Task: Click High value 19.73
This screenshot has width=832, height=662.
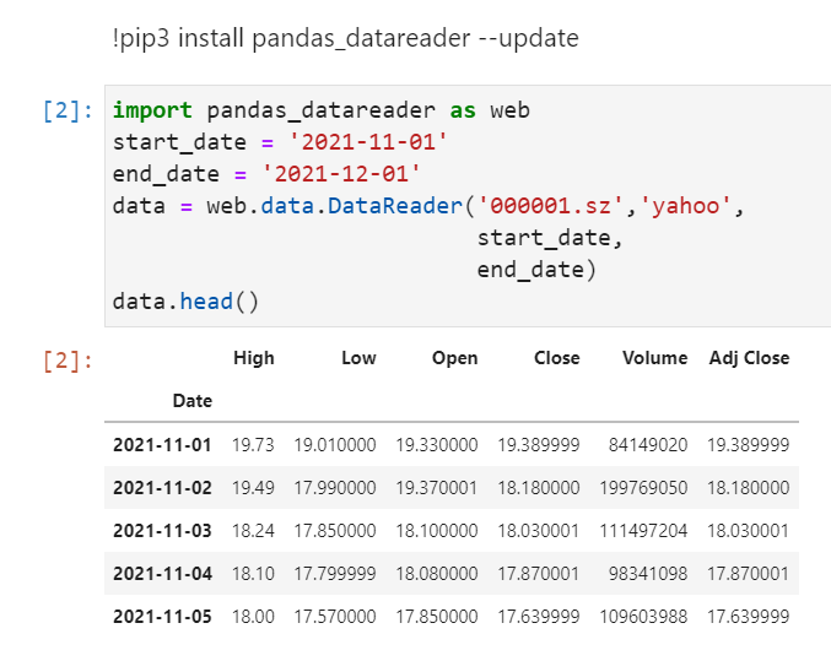Action: coord(253,445)
